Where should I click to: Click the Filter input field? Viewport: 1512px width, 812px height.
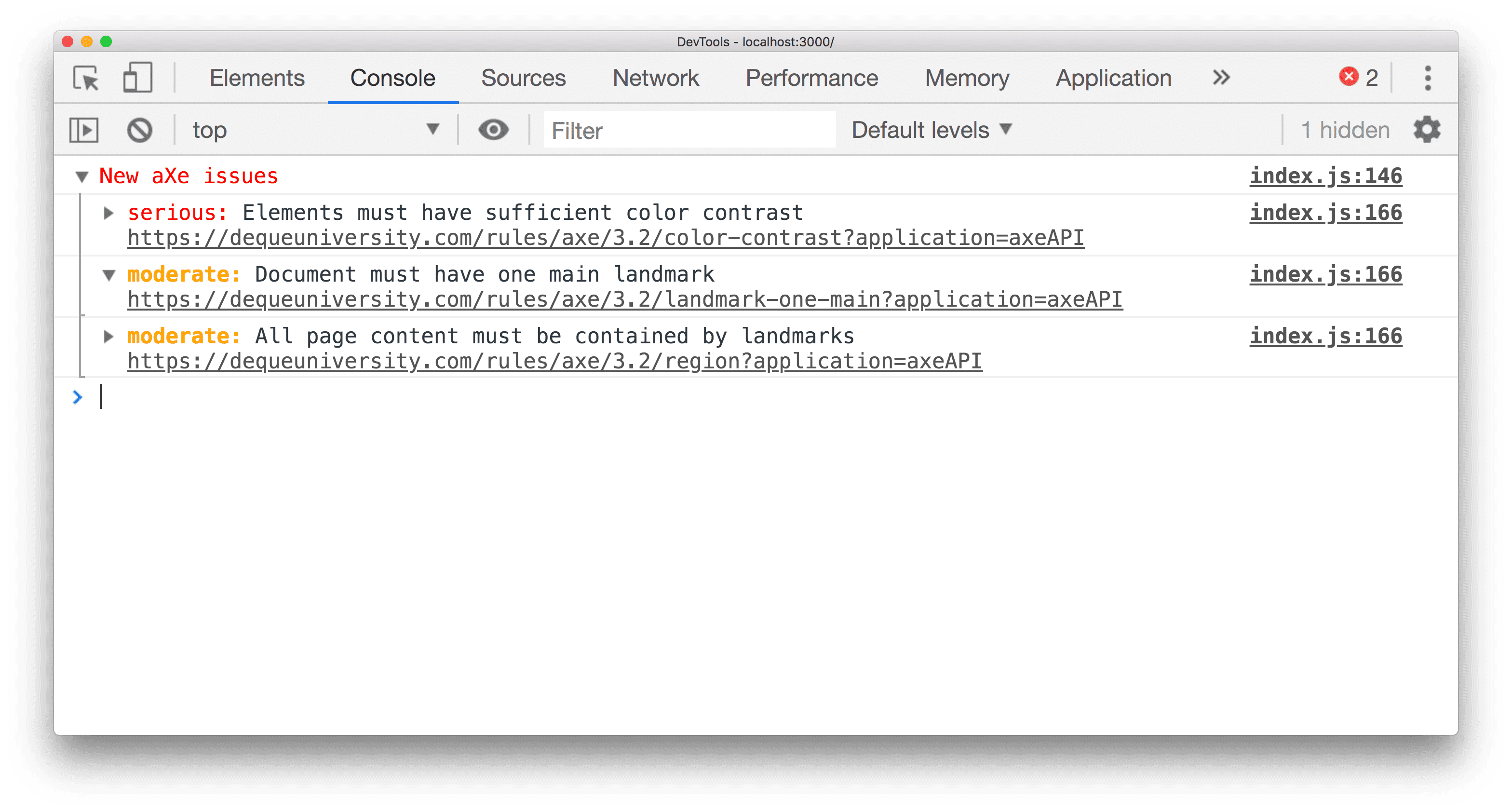[690, 130]
